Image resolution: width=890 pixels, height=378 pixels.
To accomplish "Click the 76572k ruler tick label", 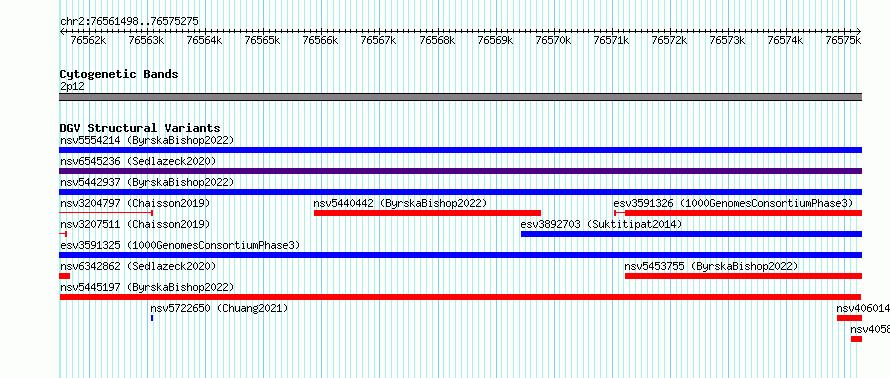I will click(x=669, y=40).
